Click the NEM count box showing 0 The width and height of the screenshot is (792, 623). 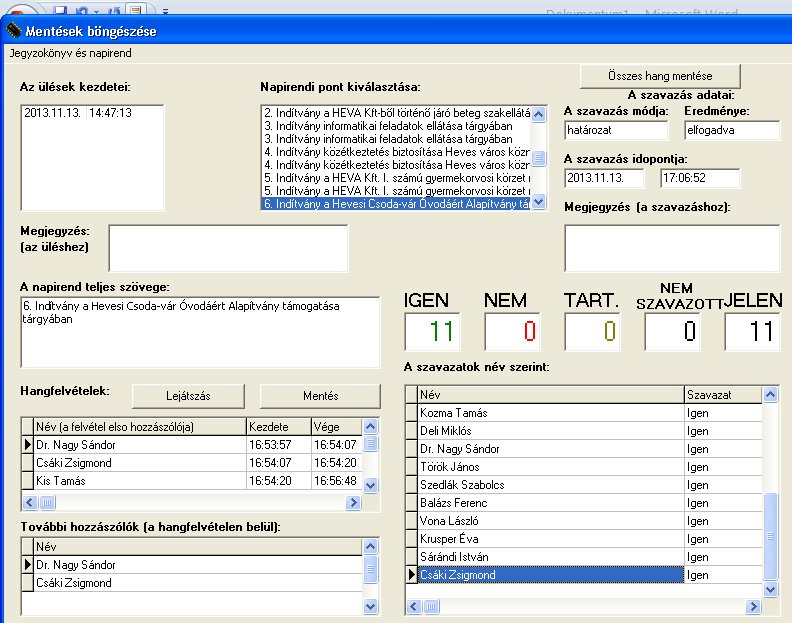click(512, 332)
